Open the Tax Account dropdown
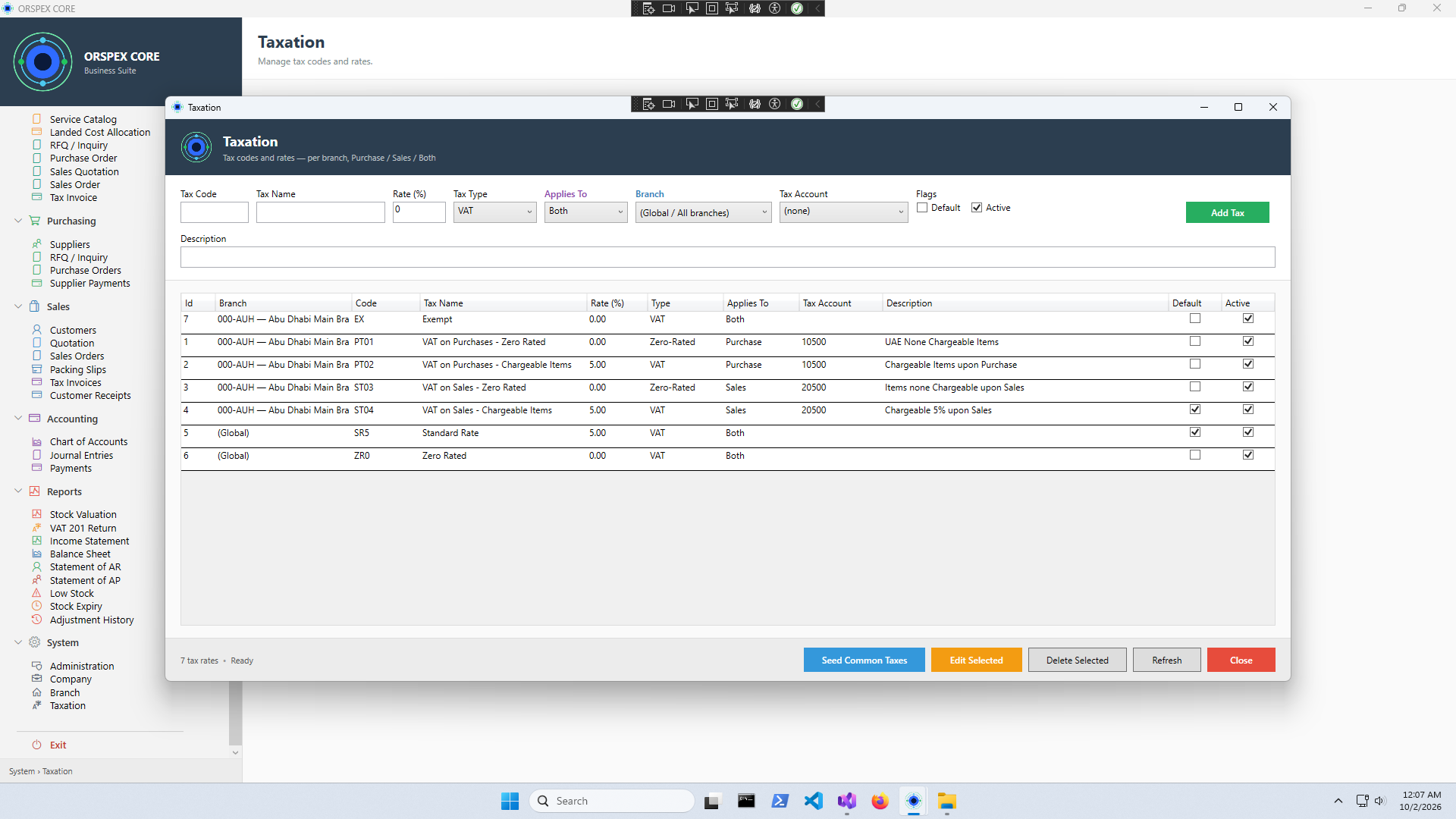1456x819 pixels. point(843,212)
